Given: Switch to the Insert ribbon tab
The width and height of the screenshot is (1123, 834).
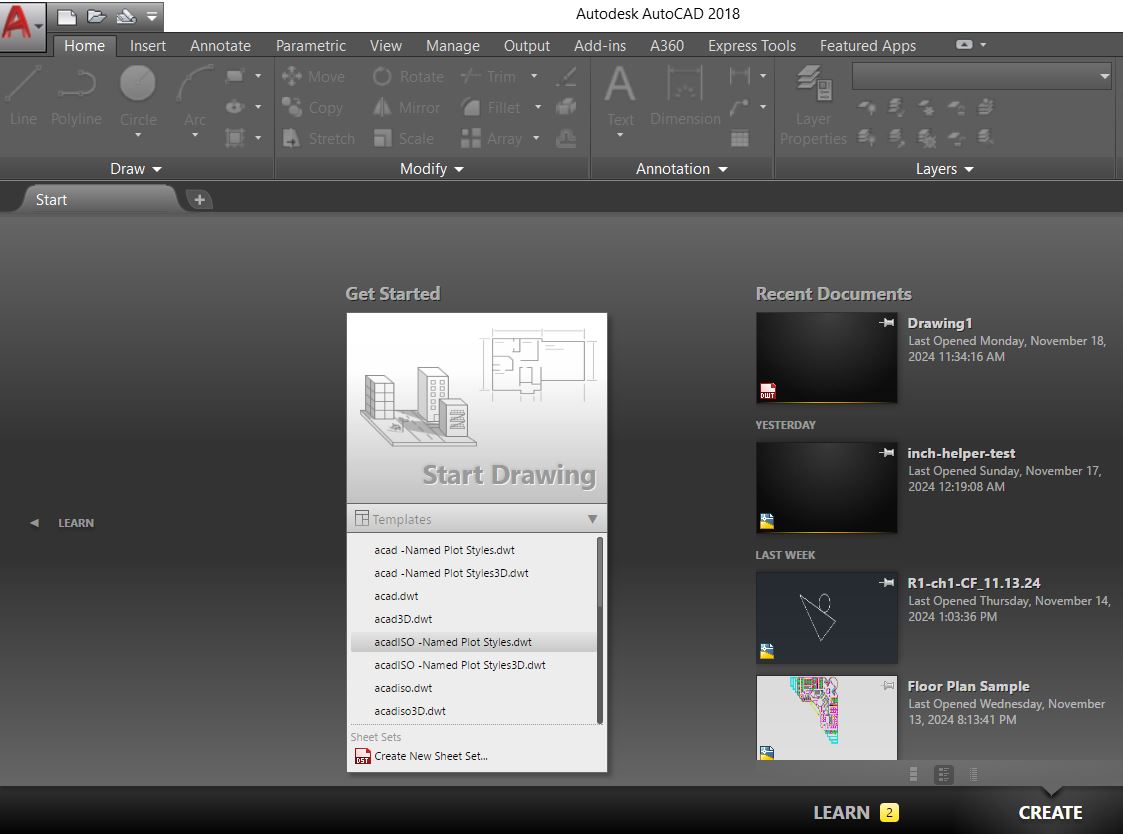Looking at the screenshot, I should point(147,45).
